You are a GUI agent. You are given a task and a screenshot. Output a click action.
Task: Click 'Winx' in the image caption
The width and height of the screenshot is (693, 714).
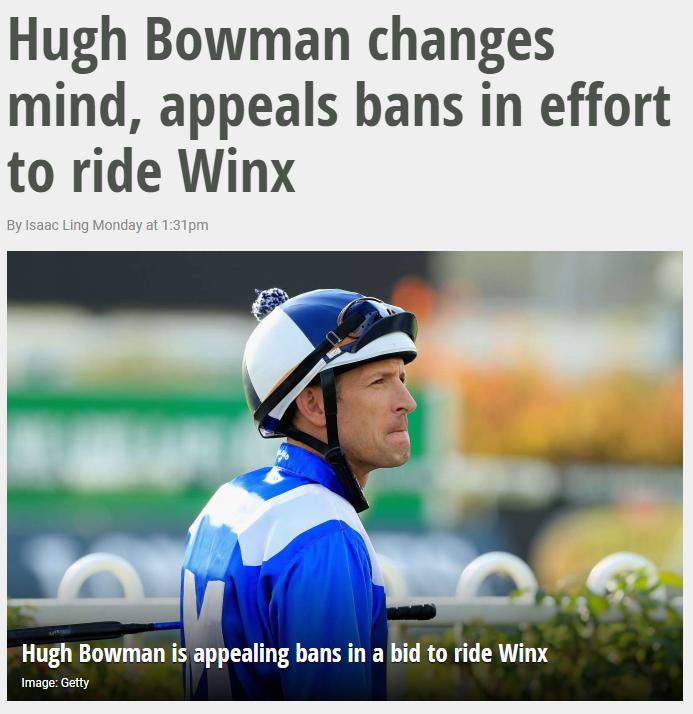point(524,653)
